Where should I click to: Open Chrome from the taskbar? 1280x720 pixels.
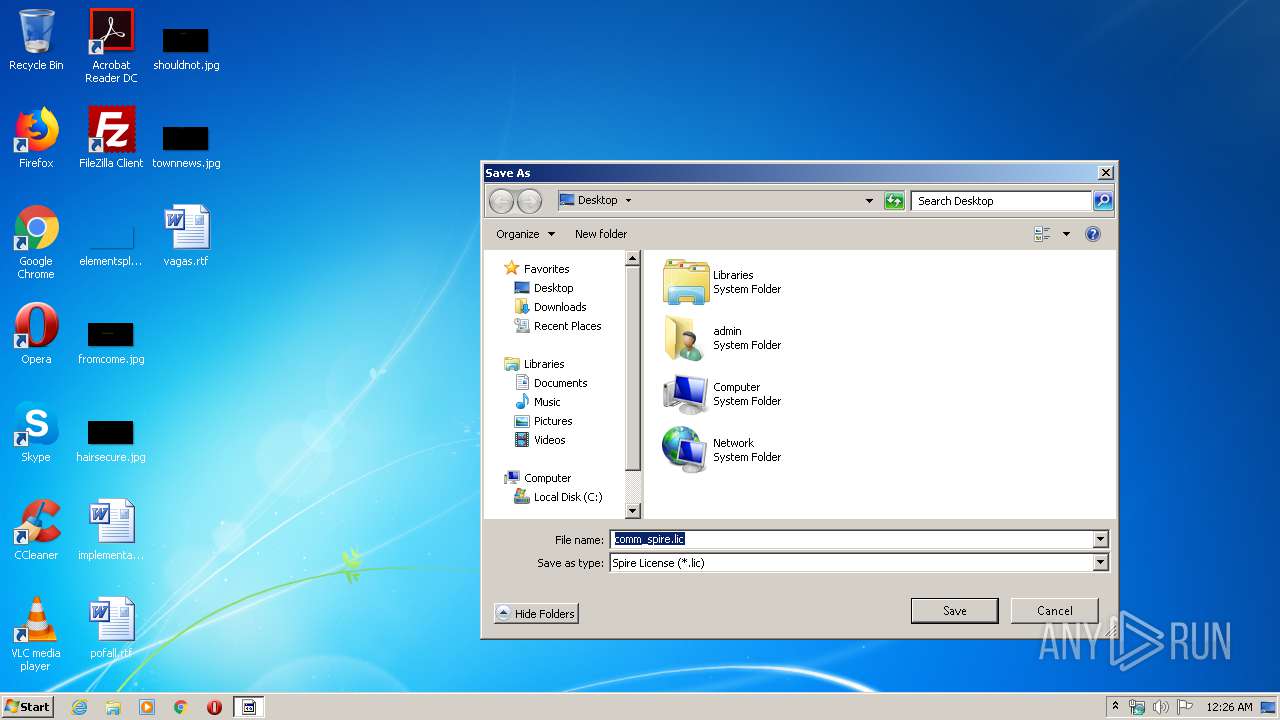click(x=181, y=707)
